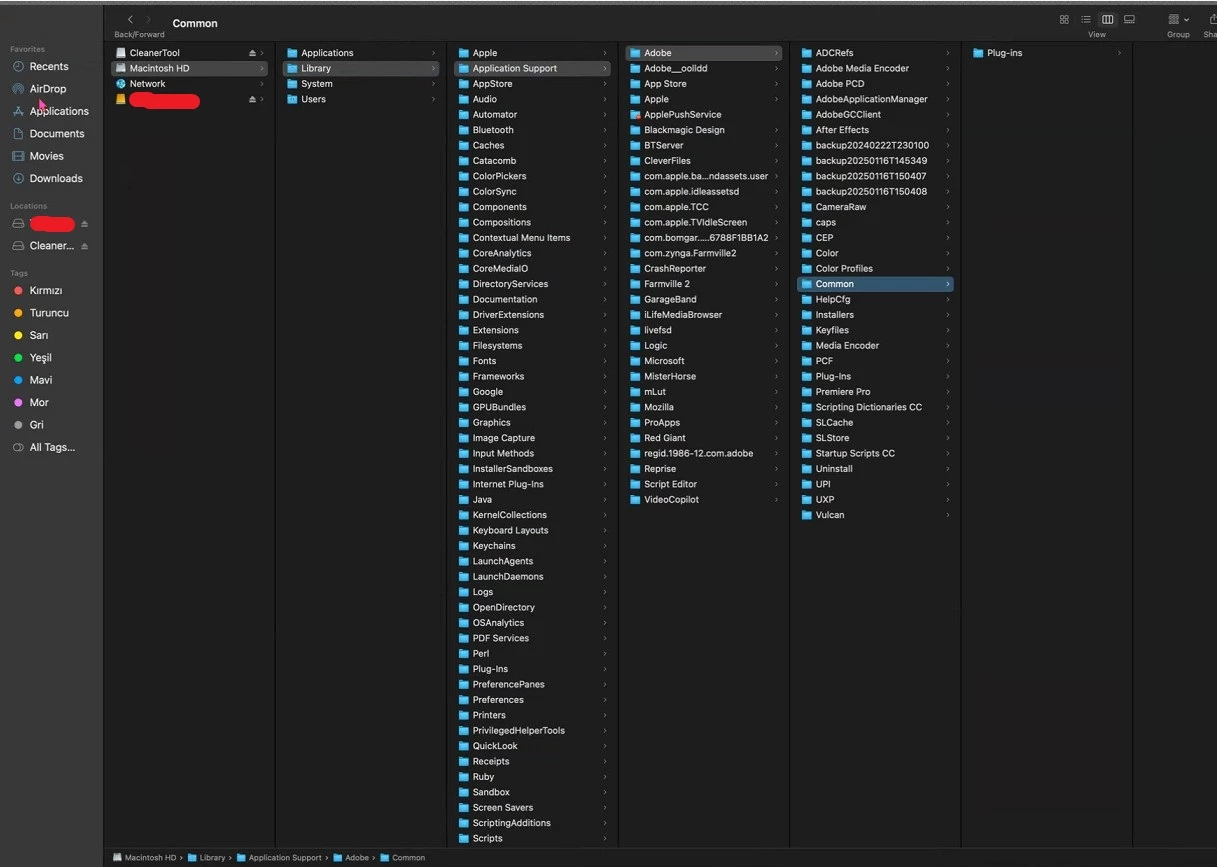Select column view in toolbar
Viewport: 1217px width, 867px height.
coord(1107,20)
